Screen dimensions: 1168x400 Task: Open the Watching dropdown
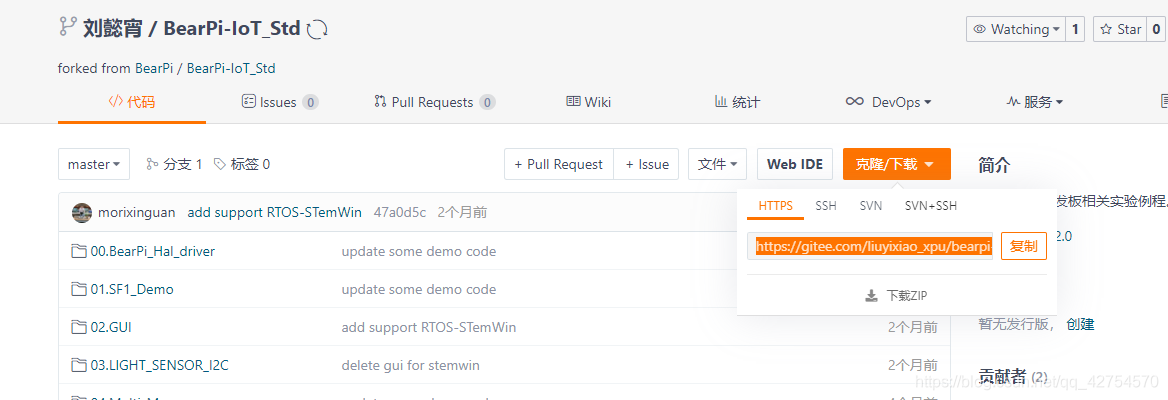click(1016, 29)
